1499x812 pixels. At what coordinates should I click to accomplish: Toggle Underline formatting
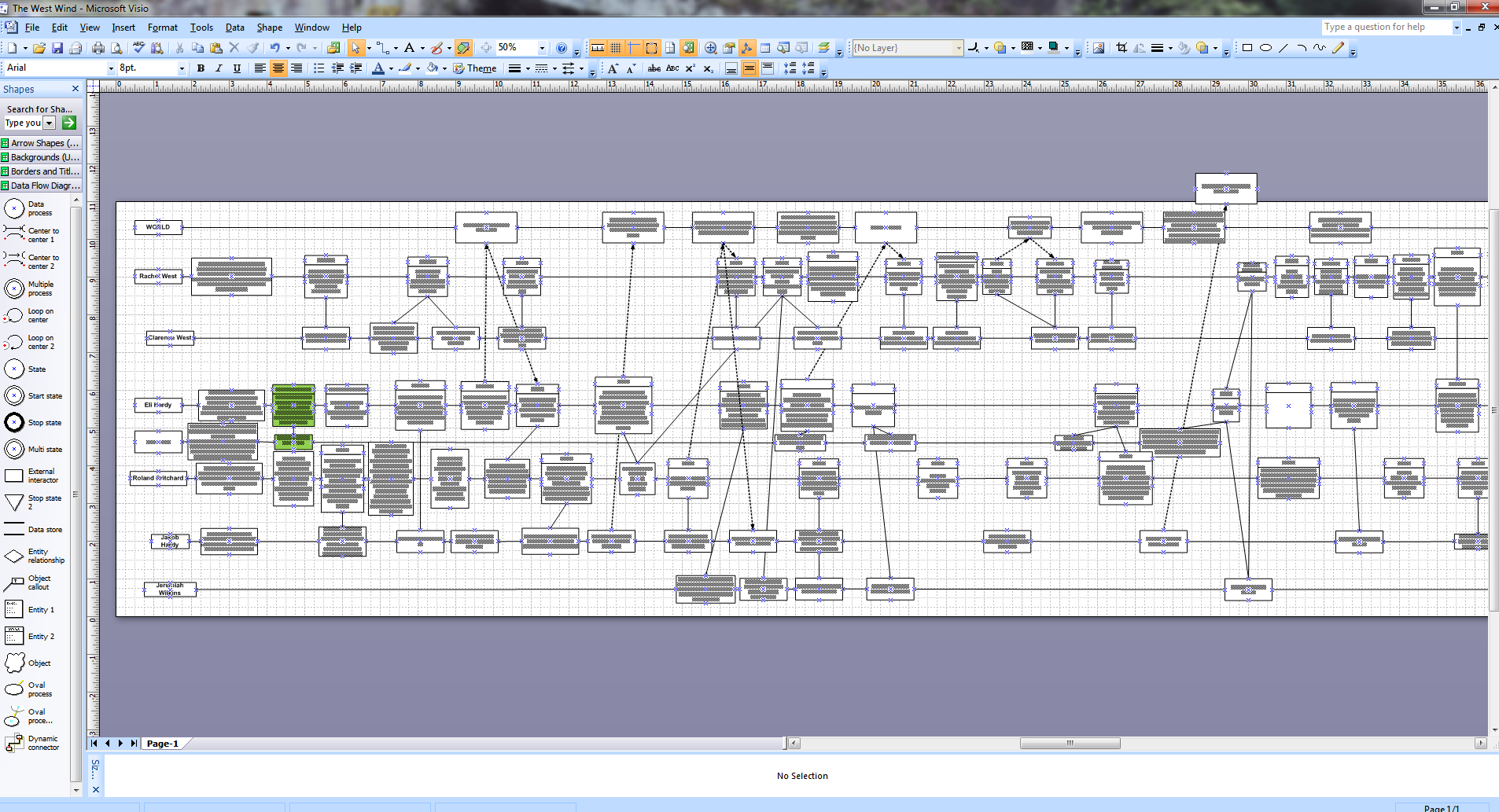(x=237, y=68)
